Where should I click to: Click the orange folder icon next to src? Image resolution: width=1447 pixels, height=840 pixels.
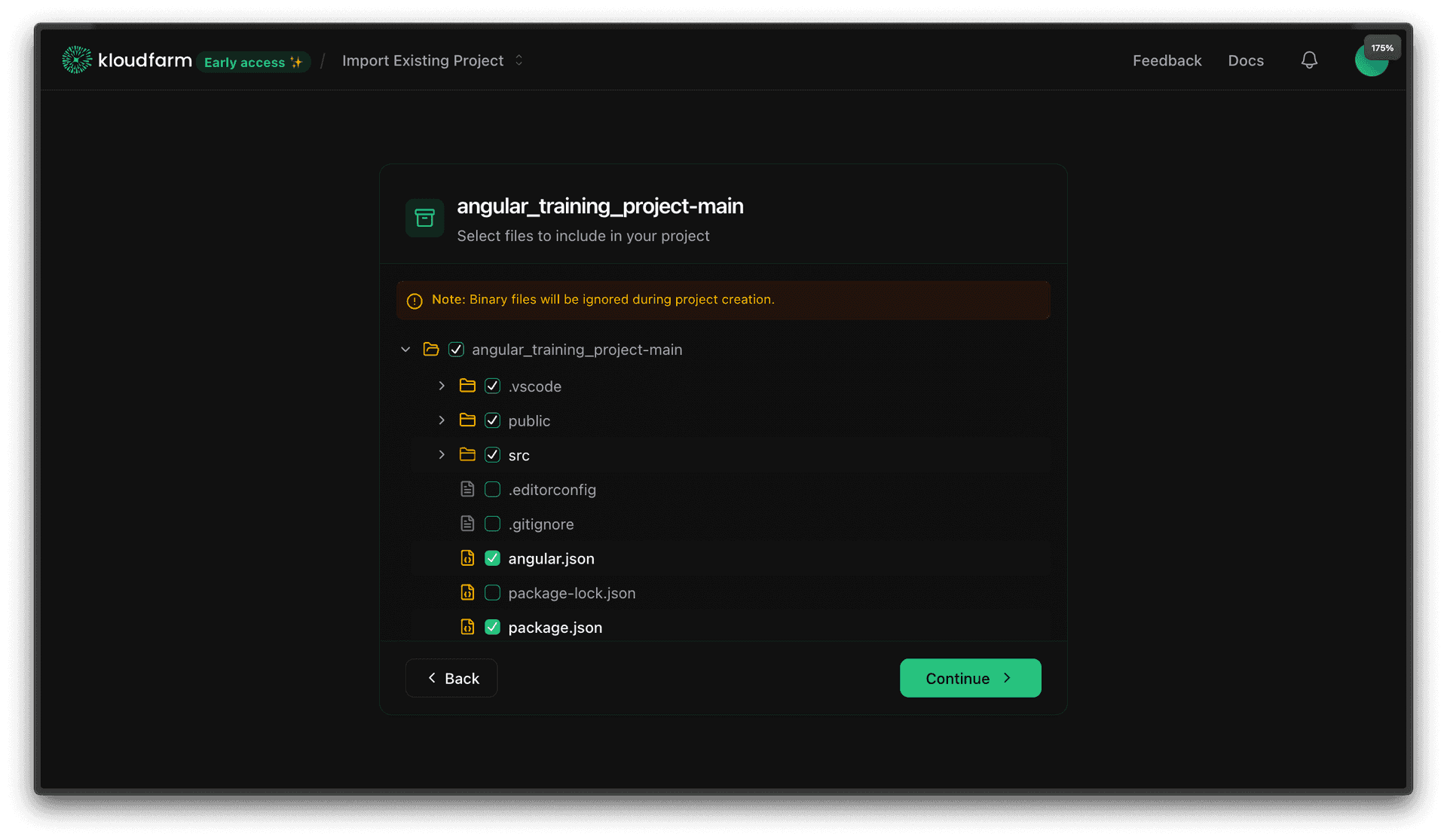pos(467,454)
